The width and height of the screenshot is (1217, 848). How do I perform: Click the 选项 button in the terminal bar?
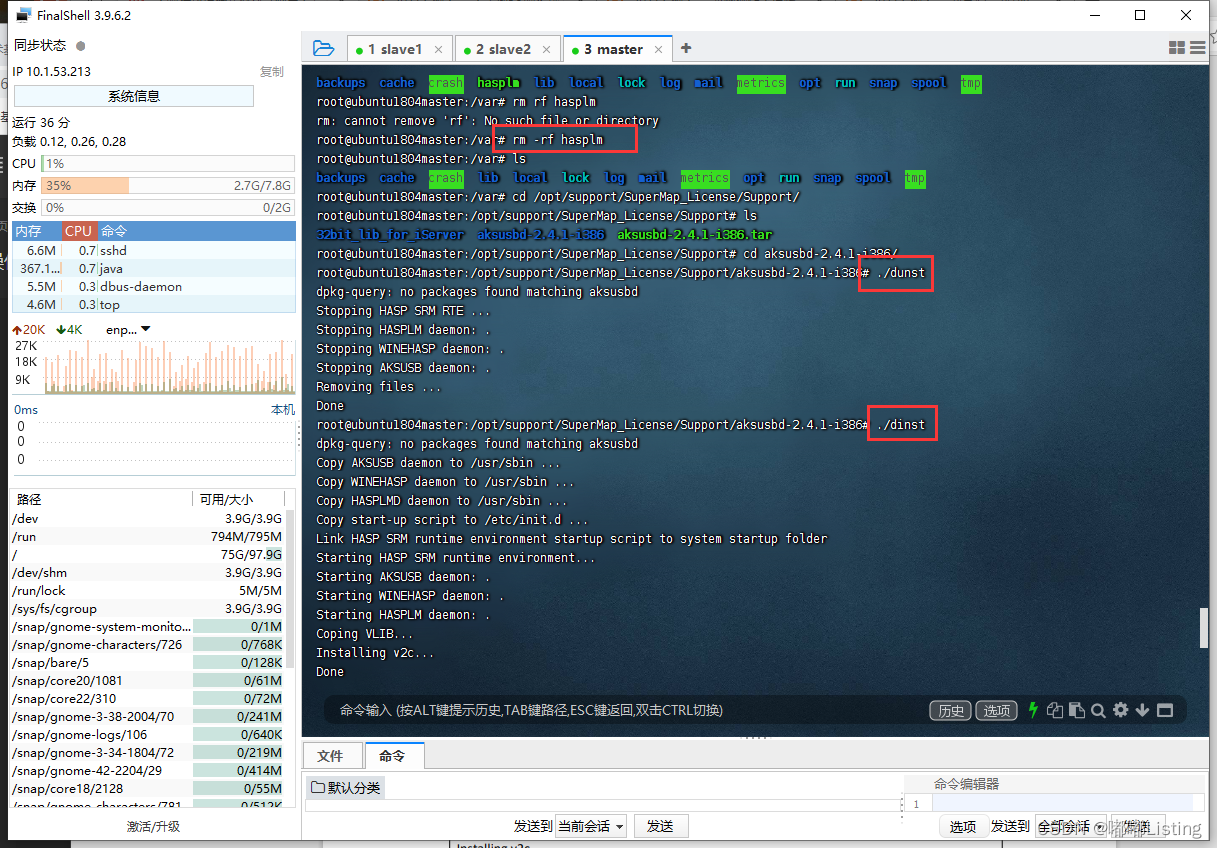click(x=997, y=710)
